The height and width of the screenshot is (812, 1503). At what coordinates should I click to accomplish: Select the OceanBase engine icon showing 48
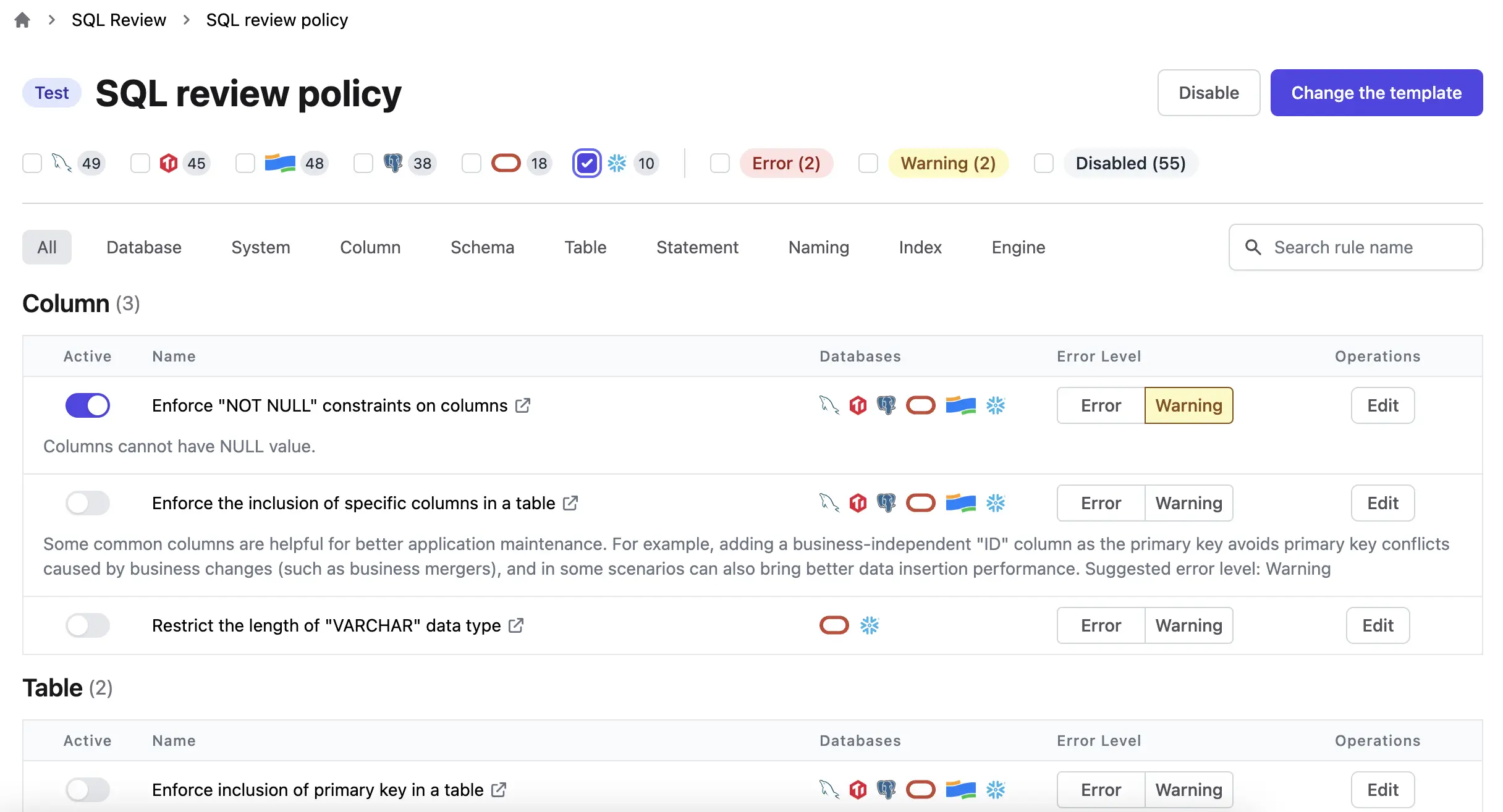tap(280, 163)
